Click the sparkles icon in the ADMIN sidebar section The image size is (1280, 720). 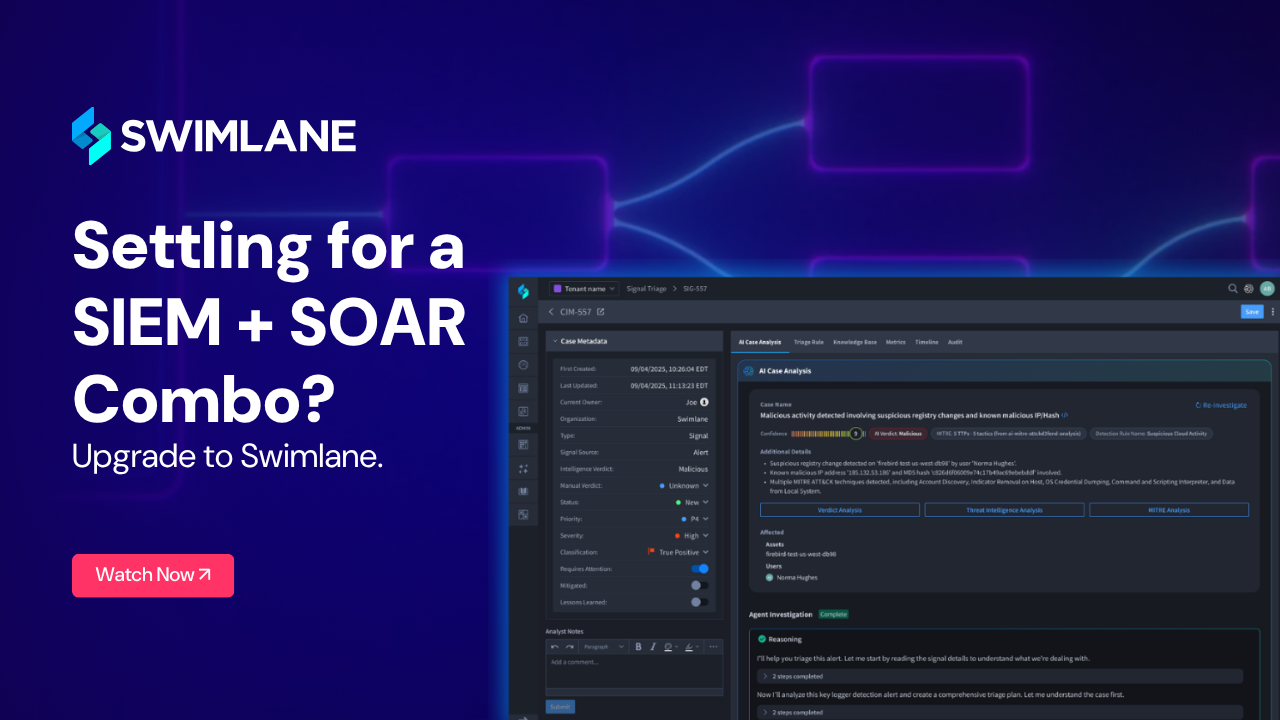(x=523, y=468)
